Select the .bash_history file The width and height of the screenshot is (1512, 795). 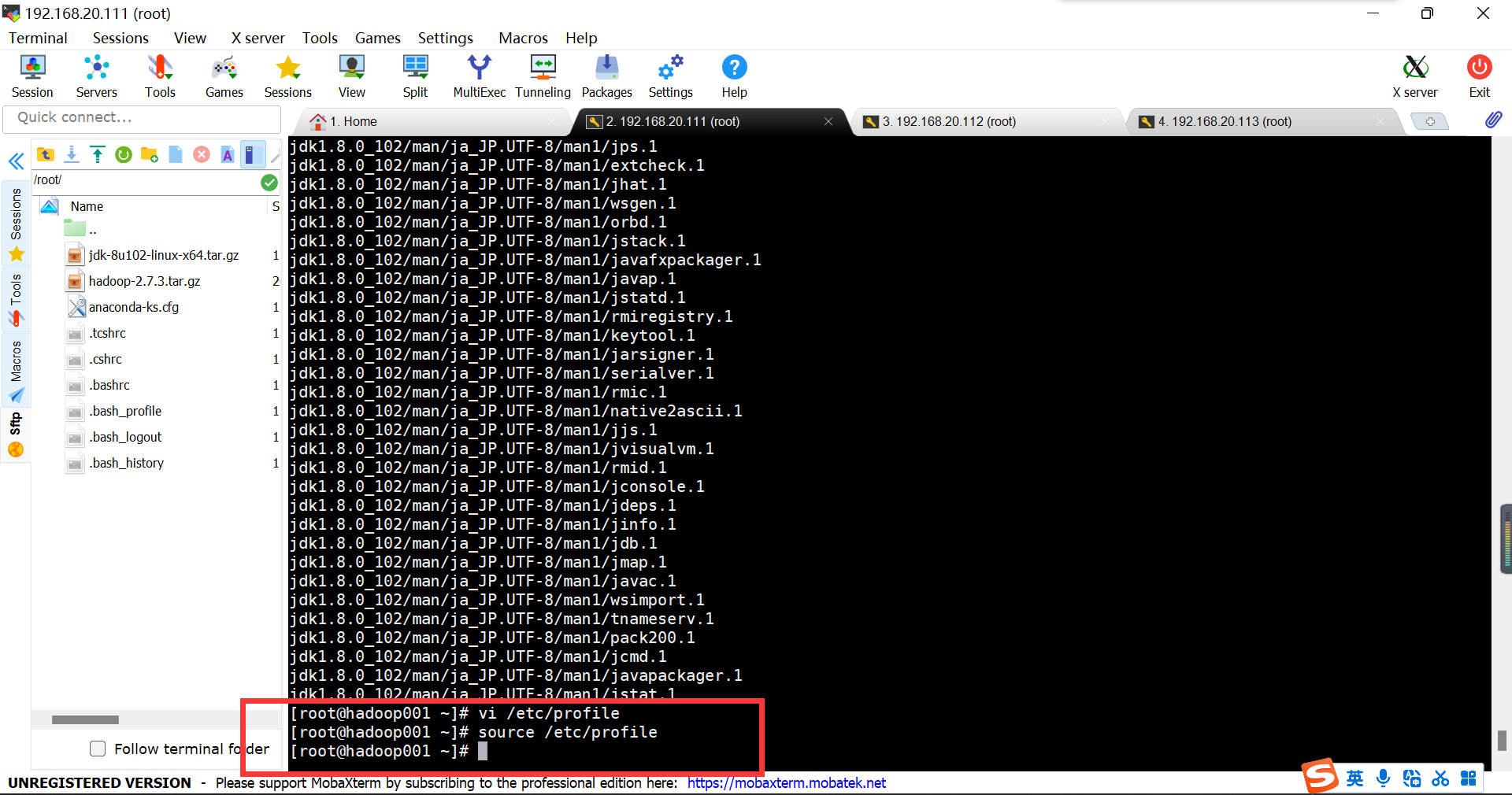tap(126, 463)
